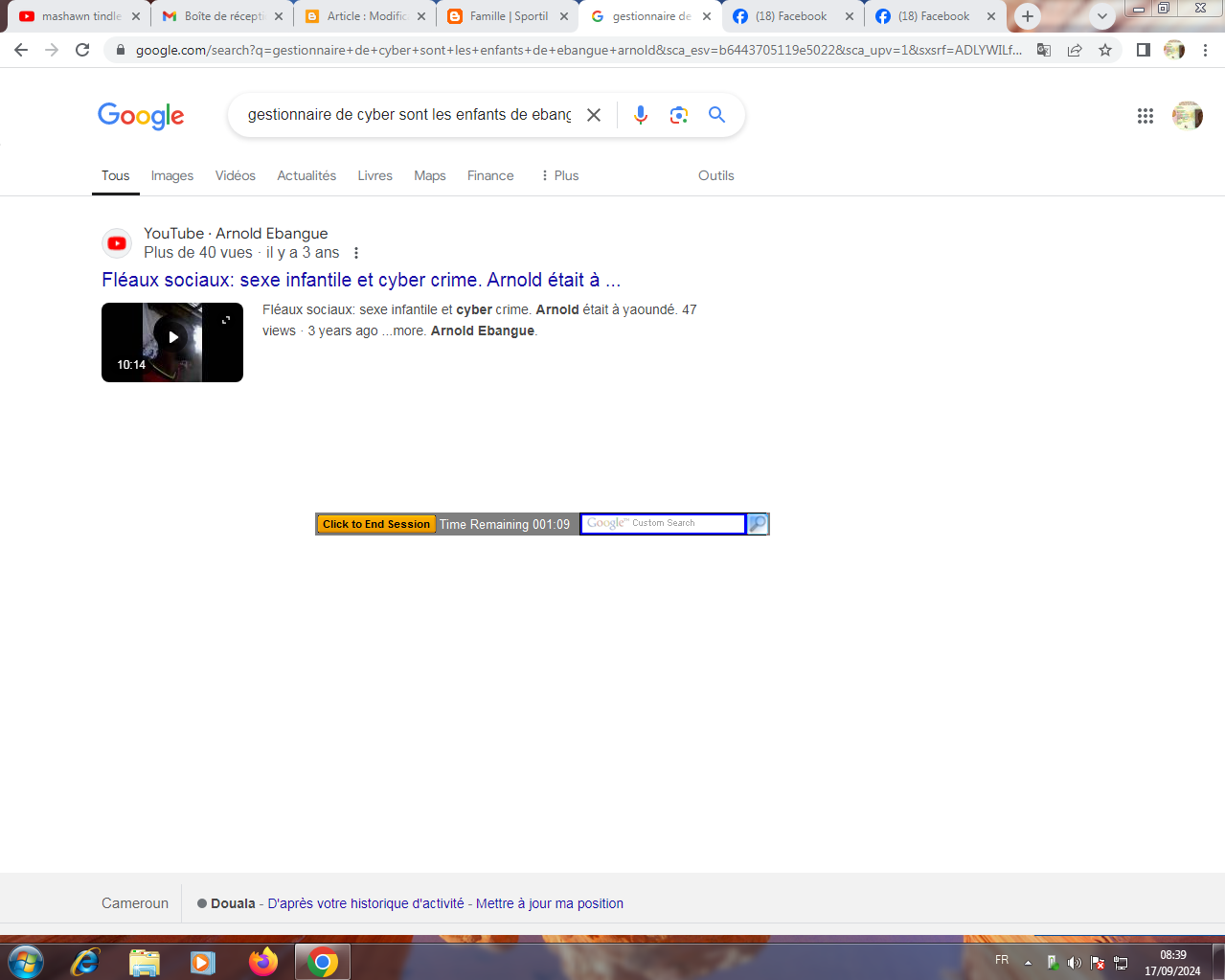Open Chrome profile avatar in toolbar
Viewport: 1225px width, 980px height.
tap(1174, 50)
